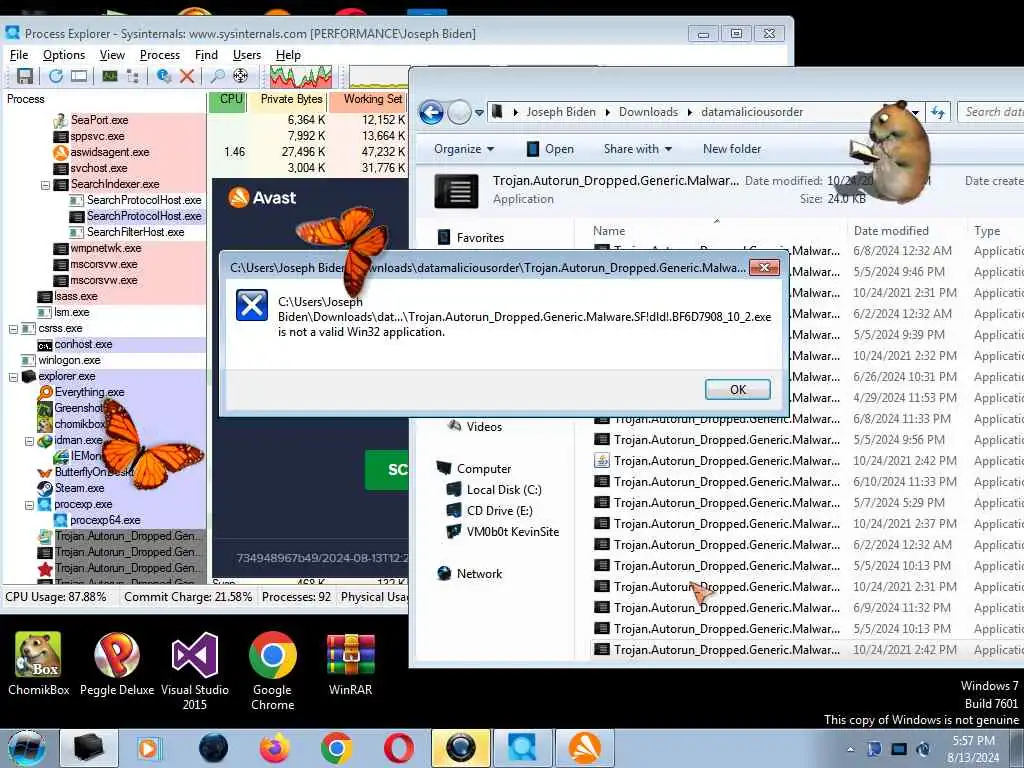
Task: Open the WinRAR desktop icon
Action: tap(351, 664)
